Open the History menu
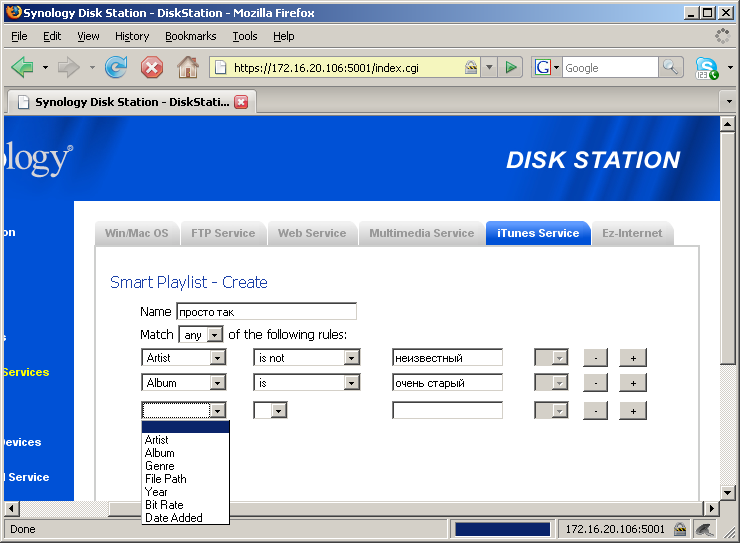This screenshot has height=543, width=740. tap(132, 36)
